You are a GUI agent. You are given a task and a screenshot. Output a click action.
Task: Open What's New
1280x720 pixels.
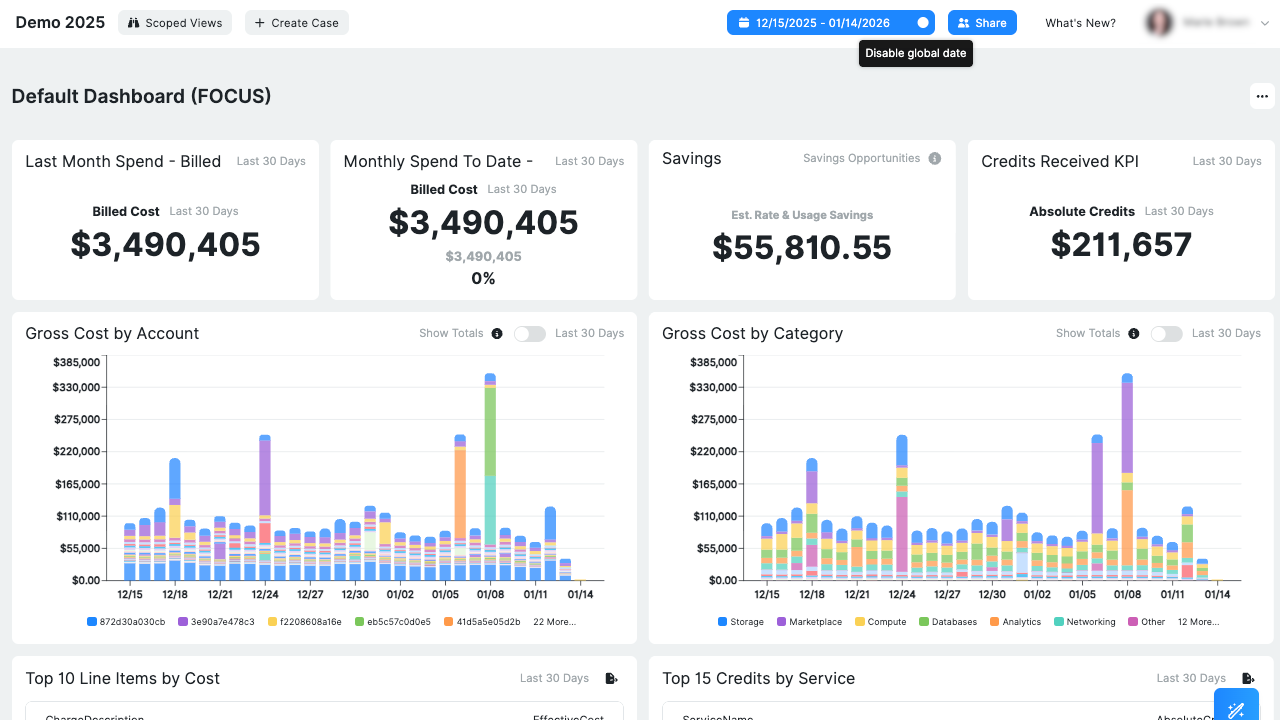tap(1080, 23)
